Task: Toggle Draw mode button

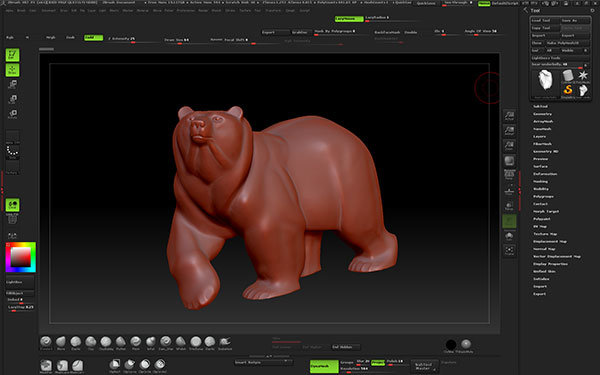Action: click(12, 70)
